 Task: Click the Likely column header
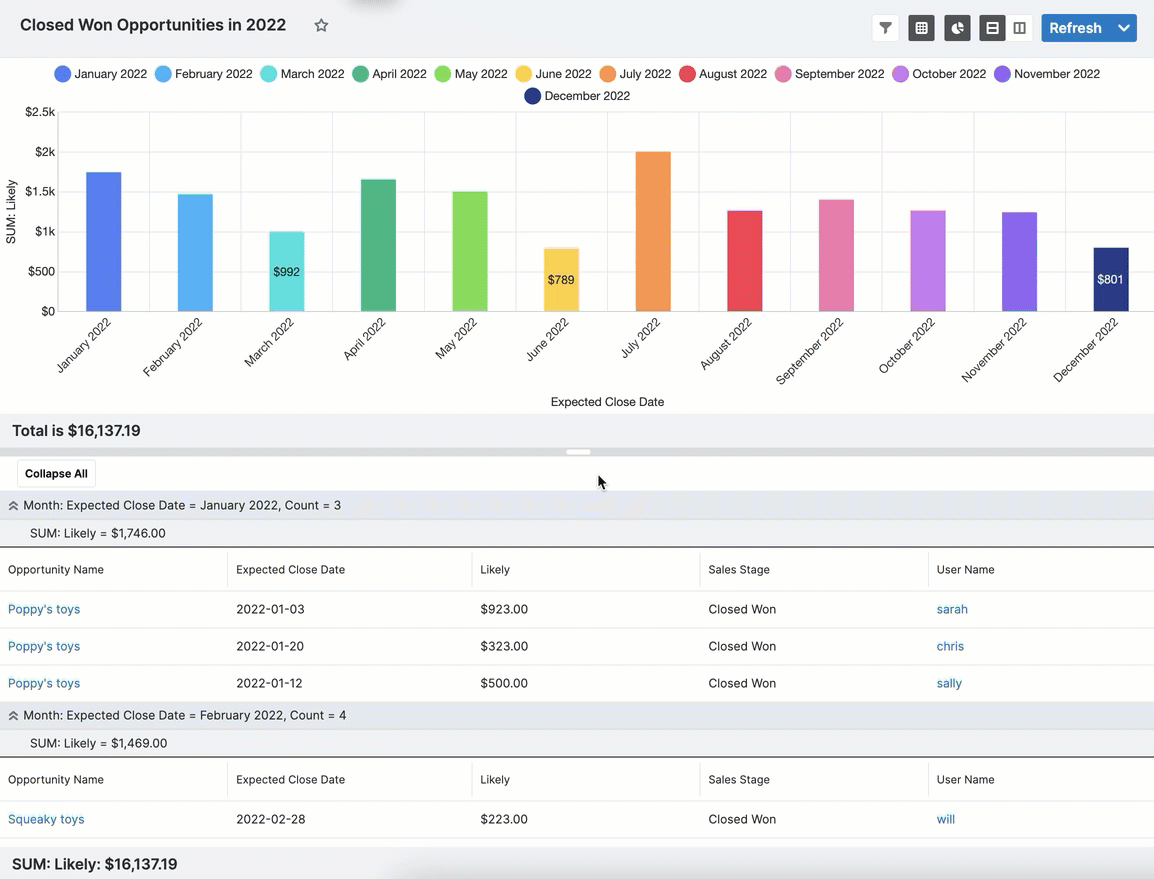495,570
